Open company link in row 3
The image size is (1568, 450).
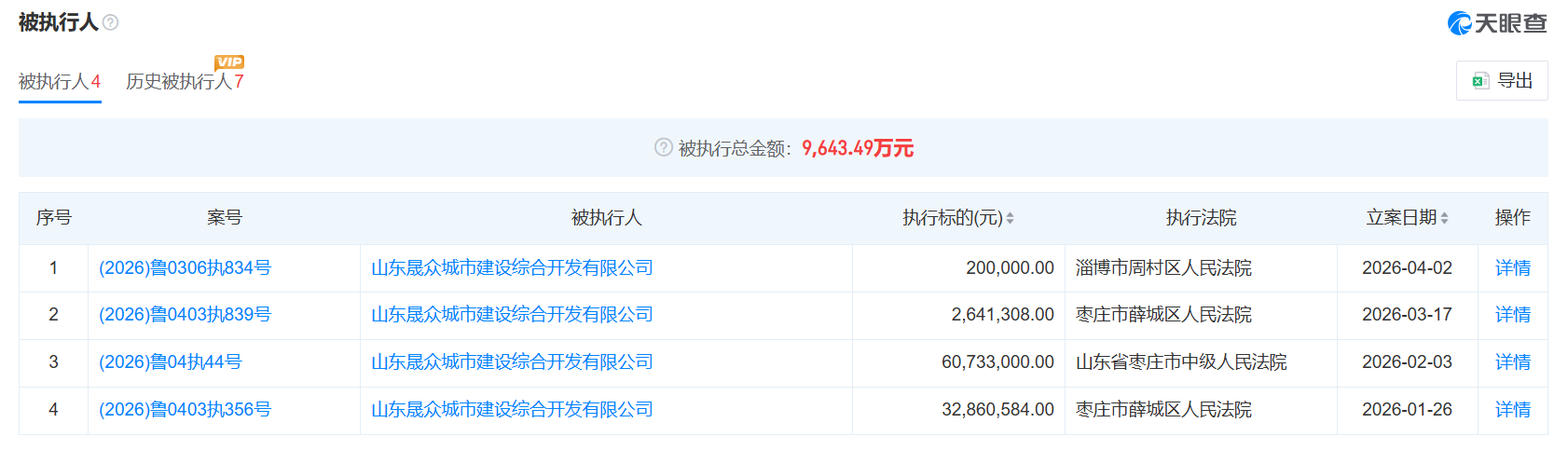512,362
